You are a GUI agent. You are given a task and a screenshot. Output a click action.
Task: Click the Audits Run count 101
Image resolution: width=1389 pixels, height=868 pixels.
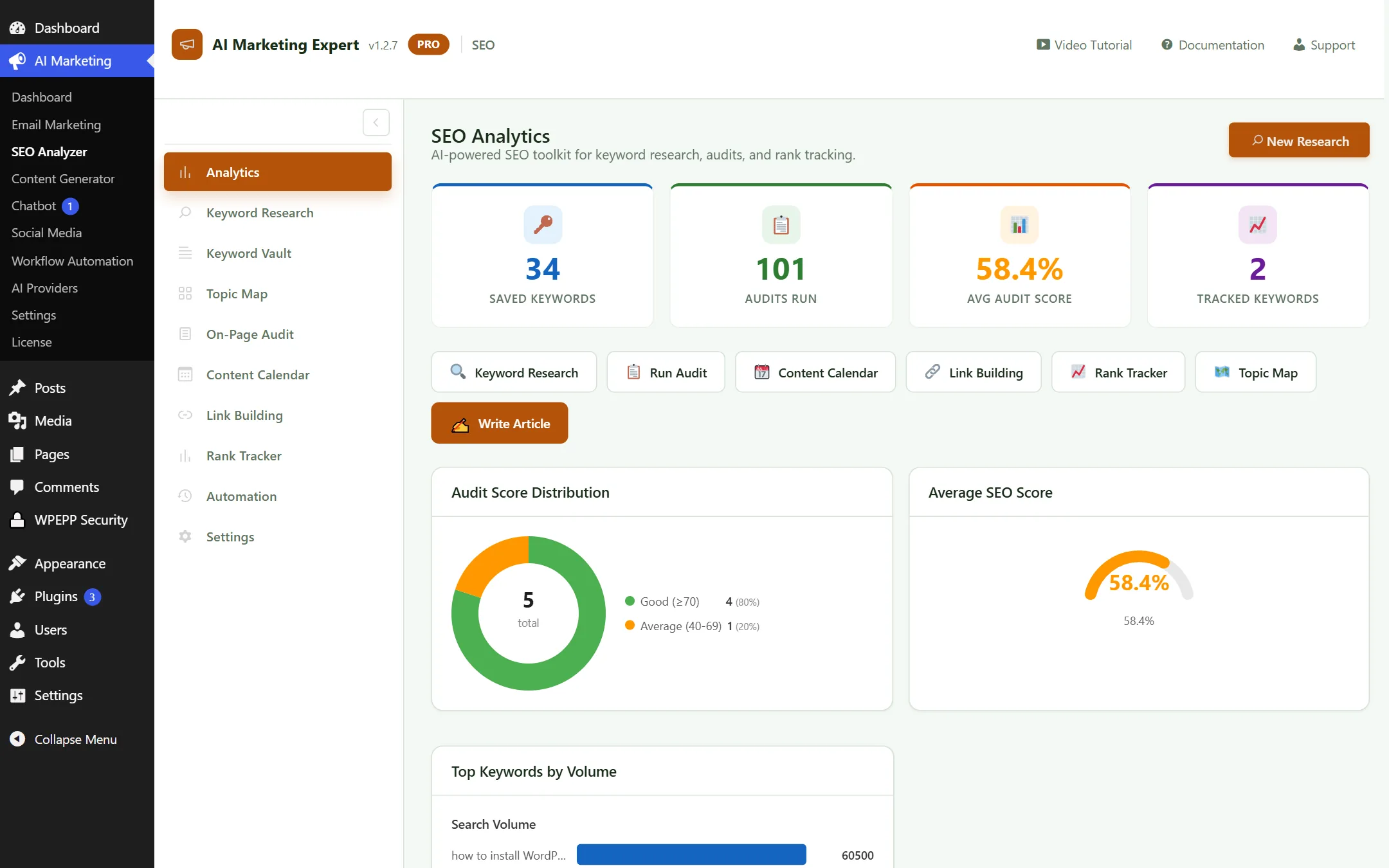tap(781, 269)
